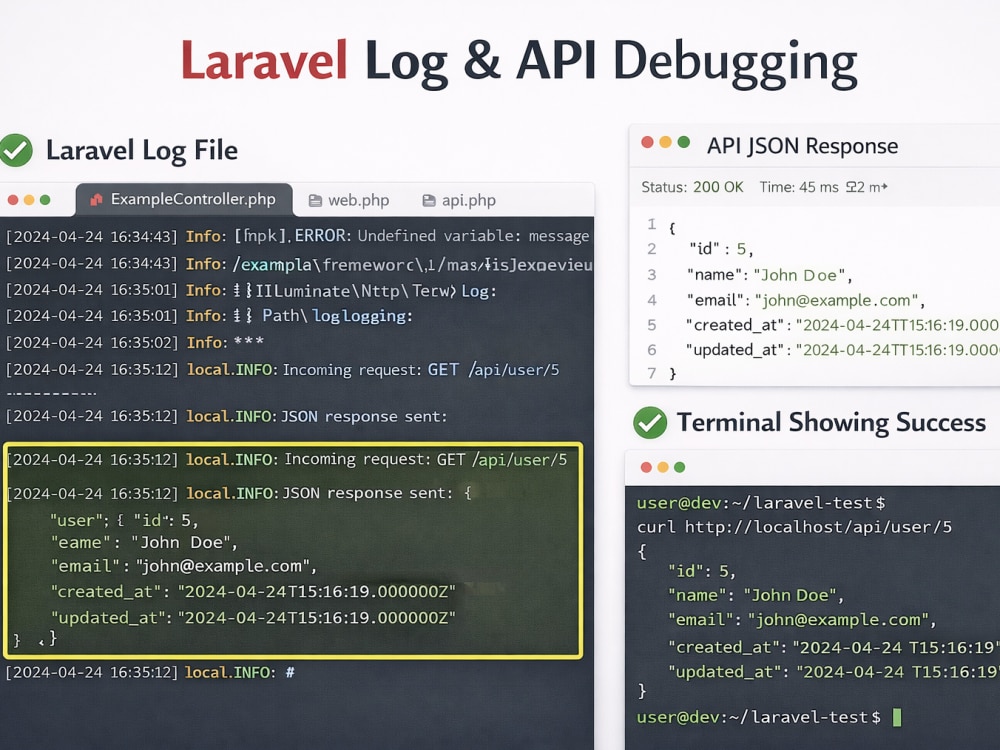Click the file icon on api.php tab
Image resolution: width=1000 pixels, height=750 pixels.
point(429,201)
